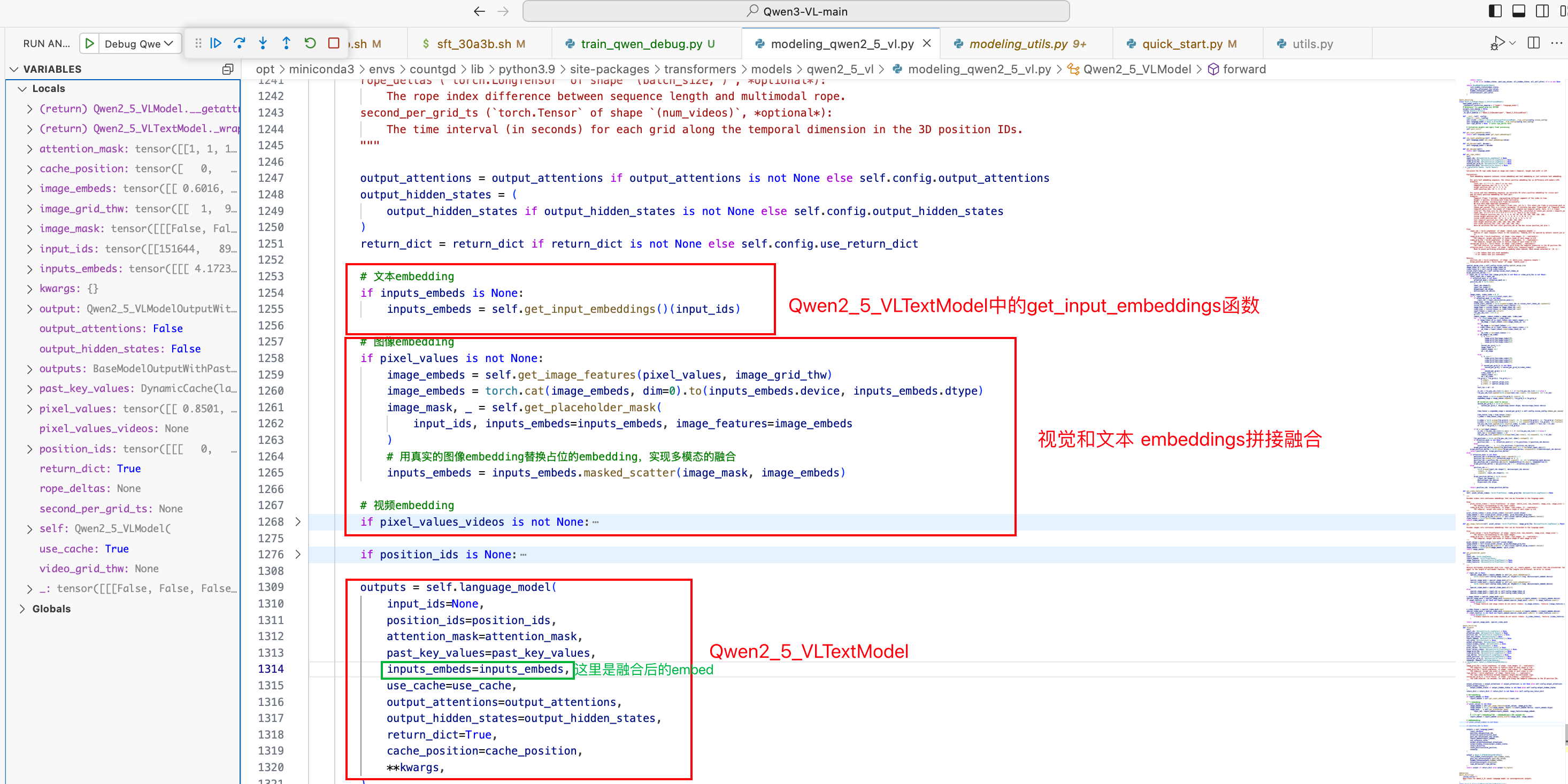Click the Step Out debug icon
This screenshot has width=1568, height=784.
click(x=286, y=43)
